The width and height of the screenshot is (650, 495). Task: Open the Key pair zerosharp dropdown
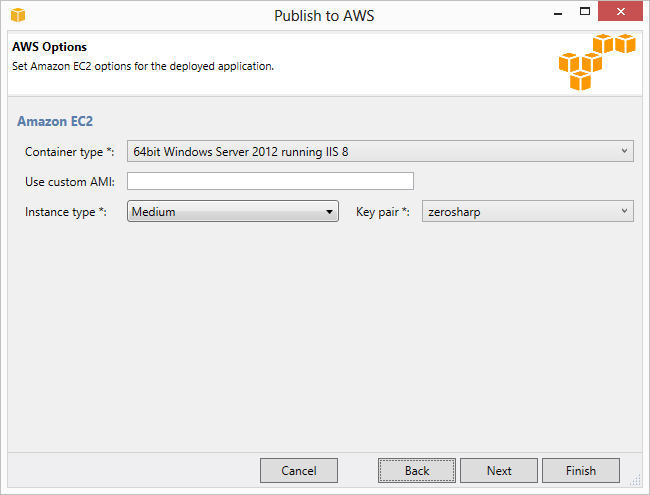click(x=528, y=211)
